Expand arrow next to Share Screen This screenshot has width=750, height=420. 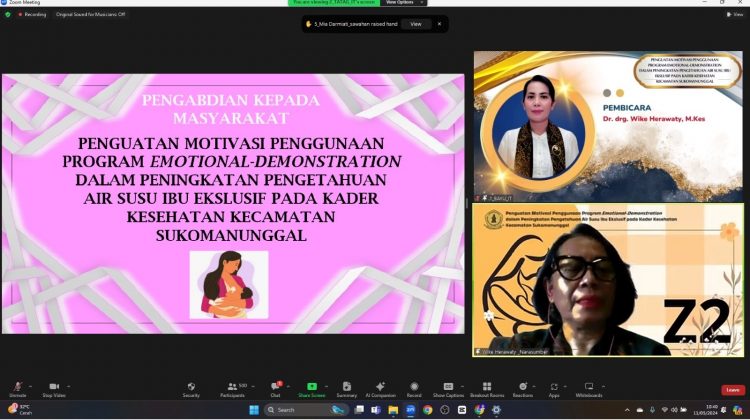(x=327, y=387)
